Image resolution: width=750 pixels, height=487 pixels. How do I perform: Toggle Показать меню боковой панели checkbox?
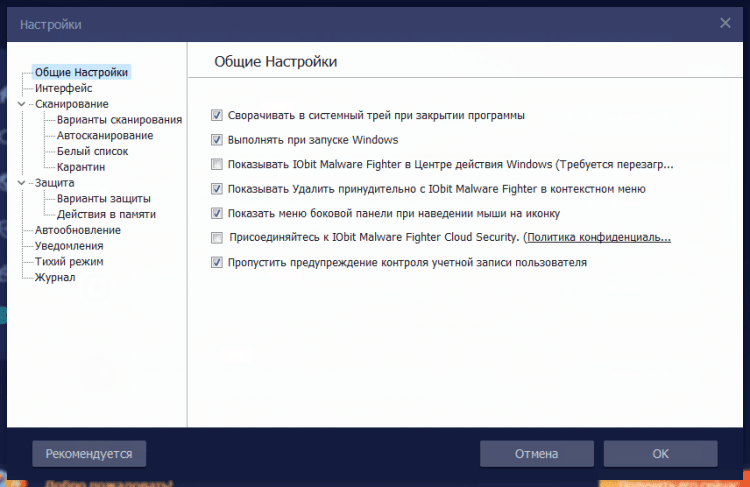(217, 213)
